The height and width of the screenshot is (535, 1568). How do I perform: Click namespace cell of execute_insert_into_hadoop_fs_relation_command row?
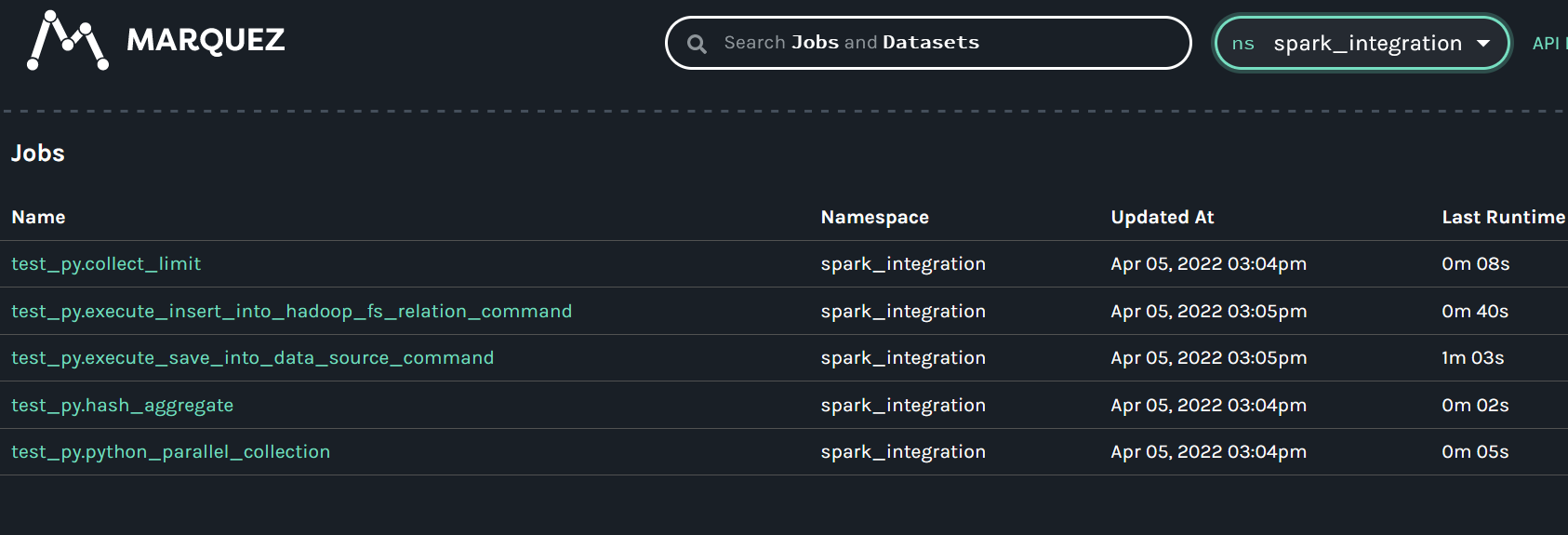(903, 312)
